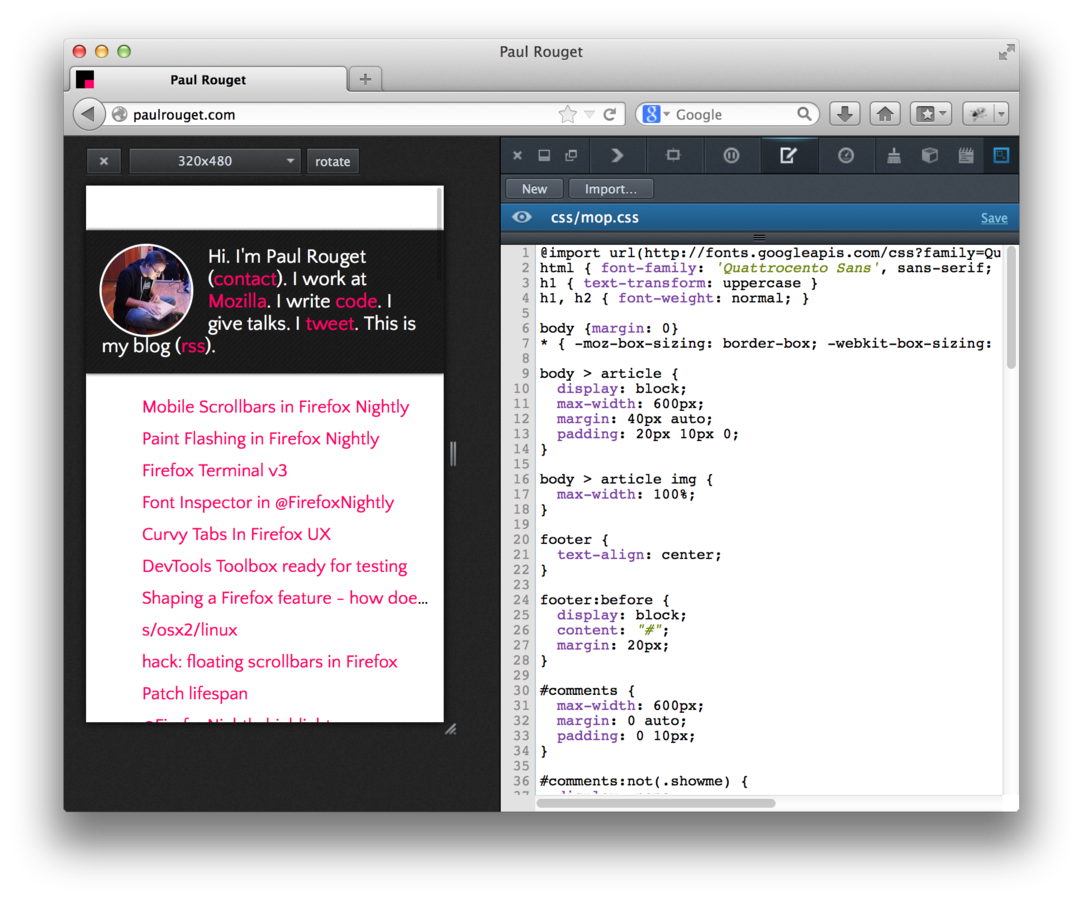Viewport: 1083px width, 900px height.
Task: Open the contact link in the intro
Action: pyautogui.click(x=245, y=279)
